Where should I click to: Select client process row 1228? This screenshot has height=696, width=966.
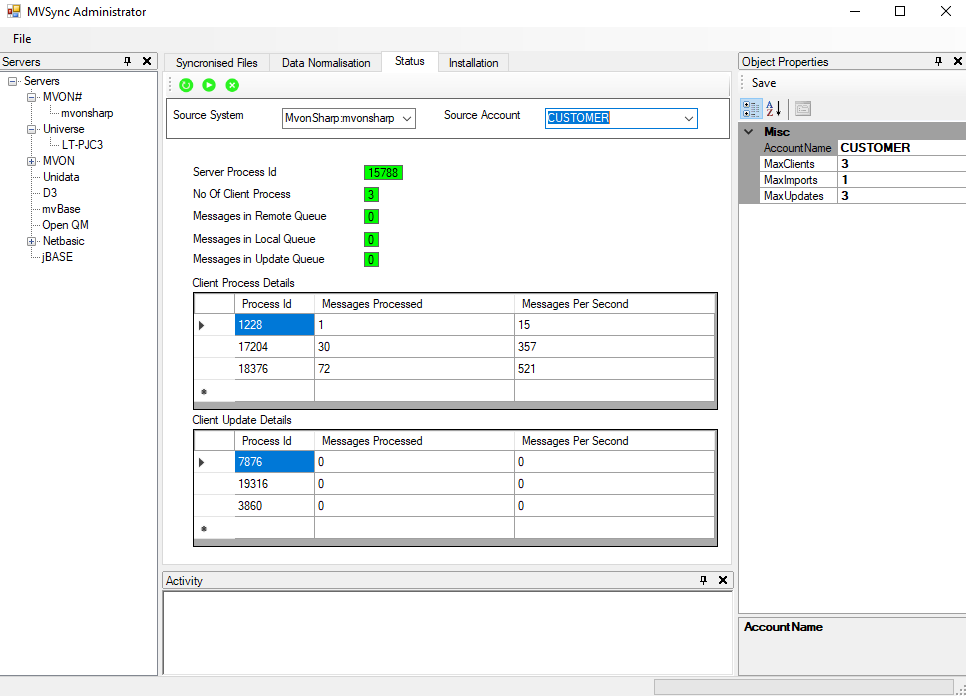pos(274,325)
